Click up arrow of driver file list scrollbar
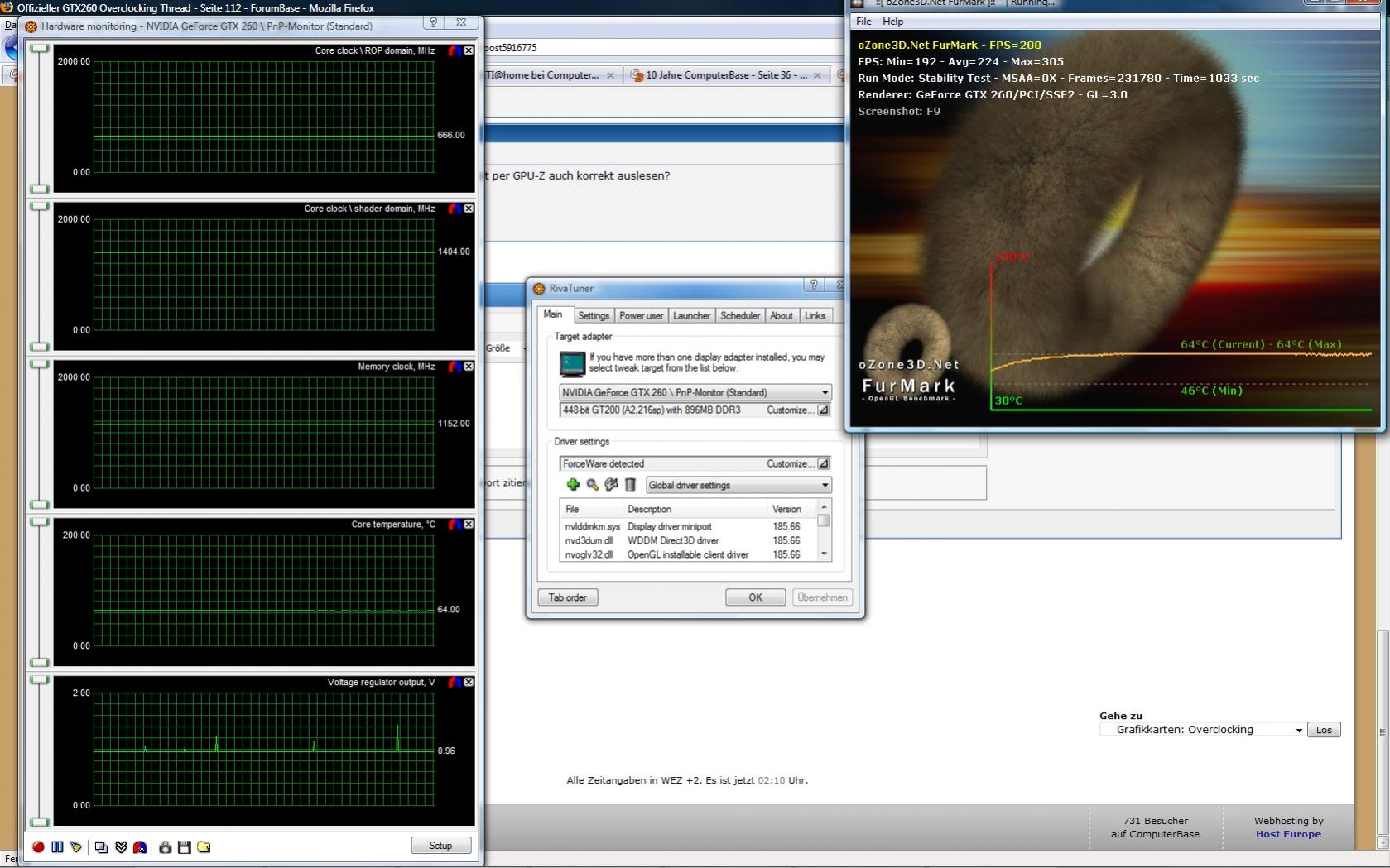 coord(824,506)
